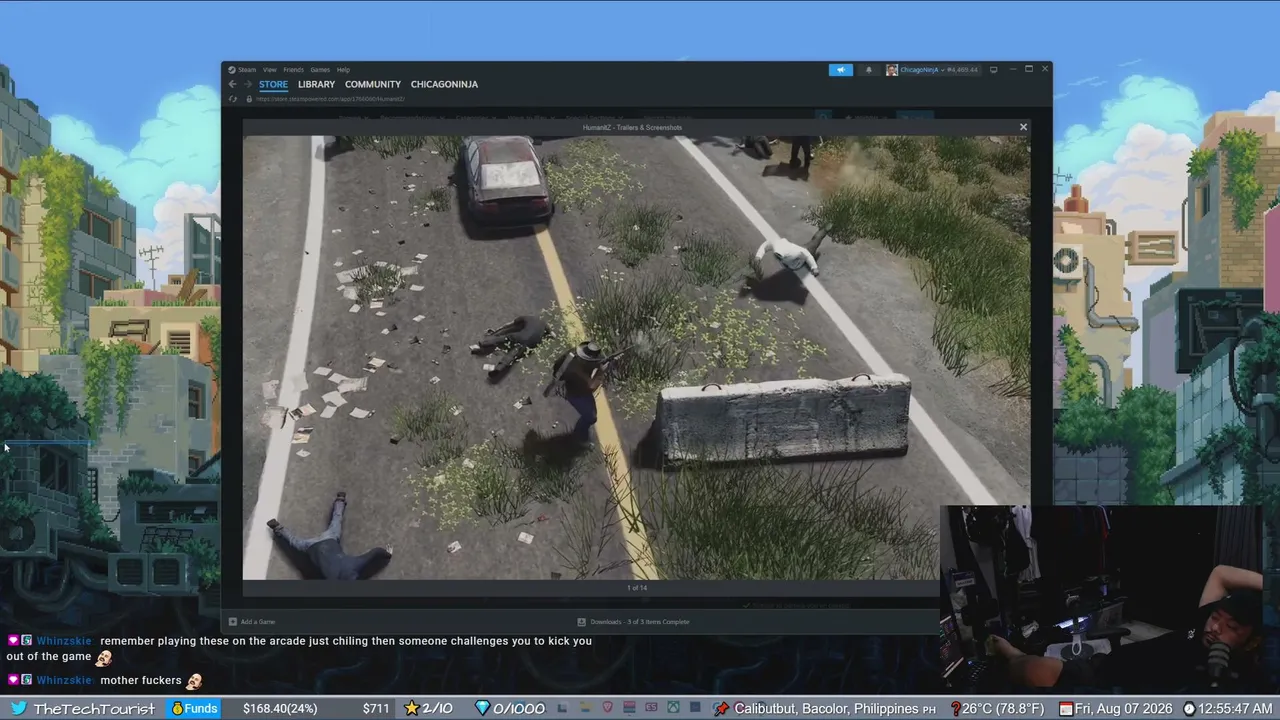Image resolution: width=1280 pixels, height=720 pixels.
Task: Open Downloads status in Steam footer
Action: (633, 622)
